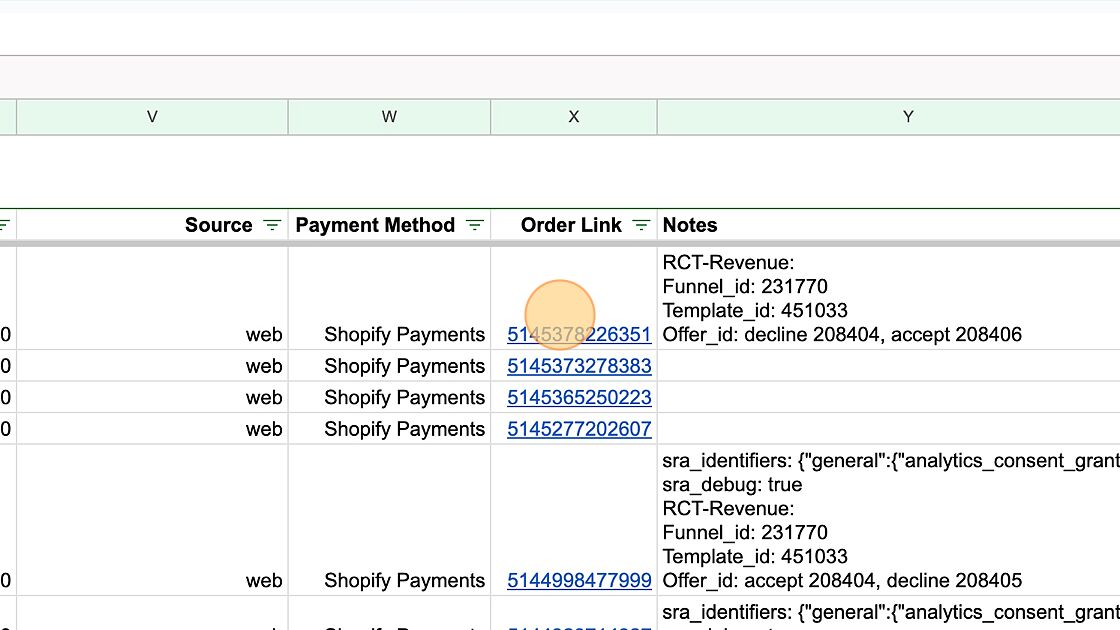Select the web cell beside link 5145277202607
Screen dimensions: 1120x630
(264, 429)
